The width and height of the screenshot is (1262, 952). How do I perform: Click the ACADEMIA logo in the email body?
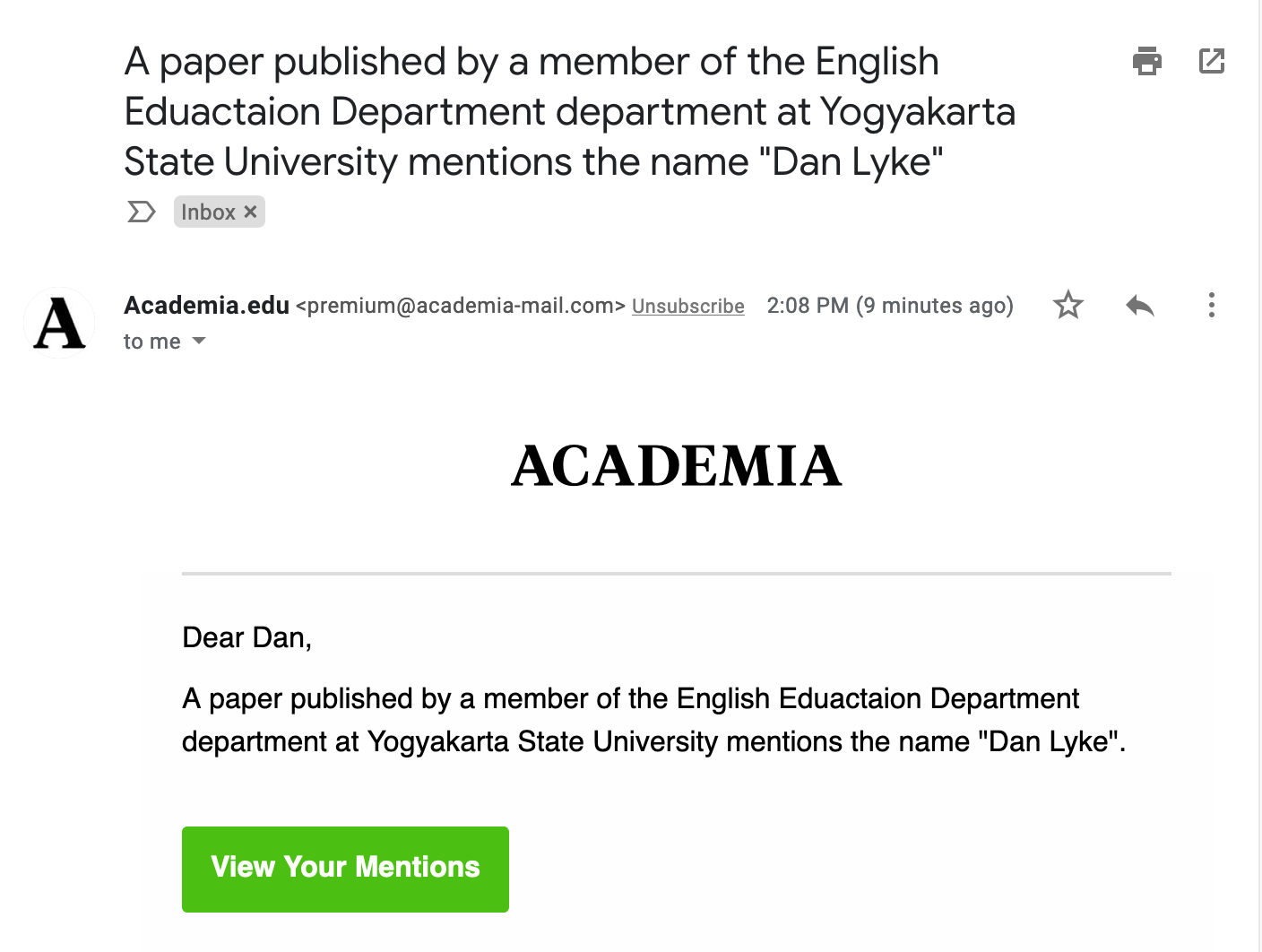pyautogui.click(x=676, y=466)
